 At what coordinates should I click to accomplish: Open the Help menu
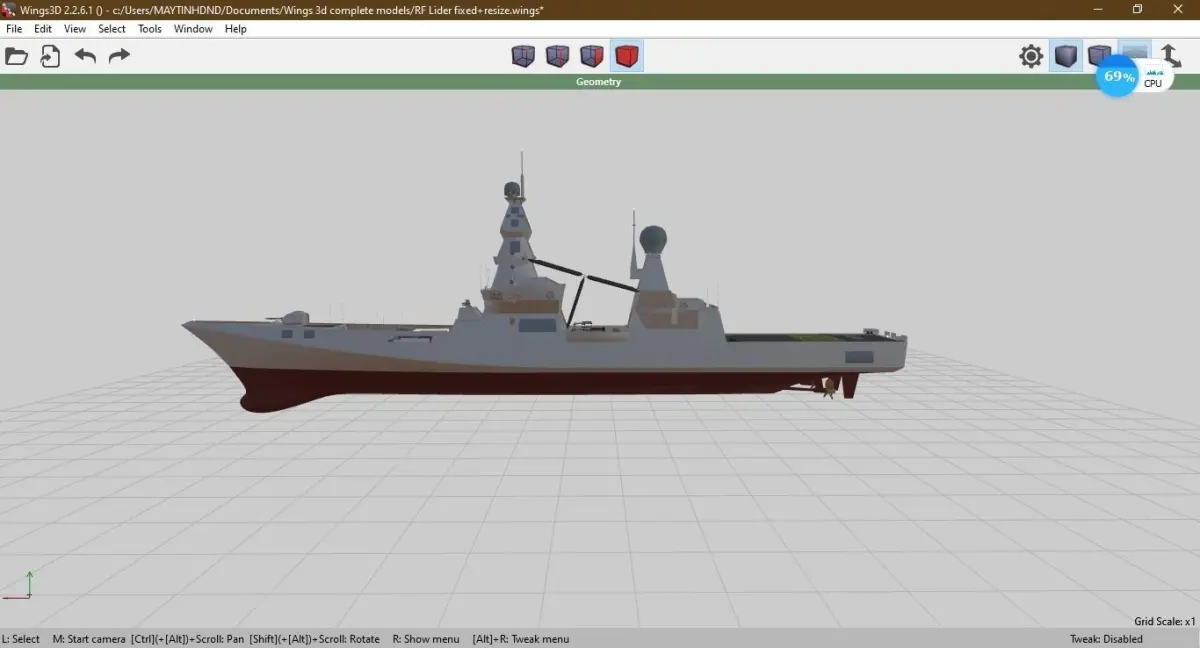point(236,29)
